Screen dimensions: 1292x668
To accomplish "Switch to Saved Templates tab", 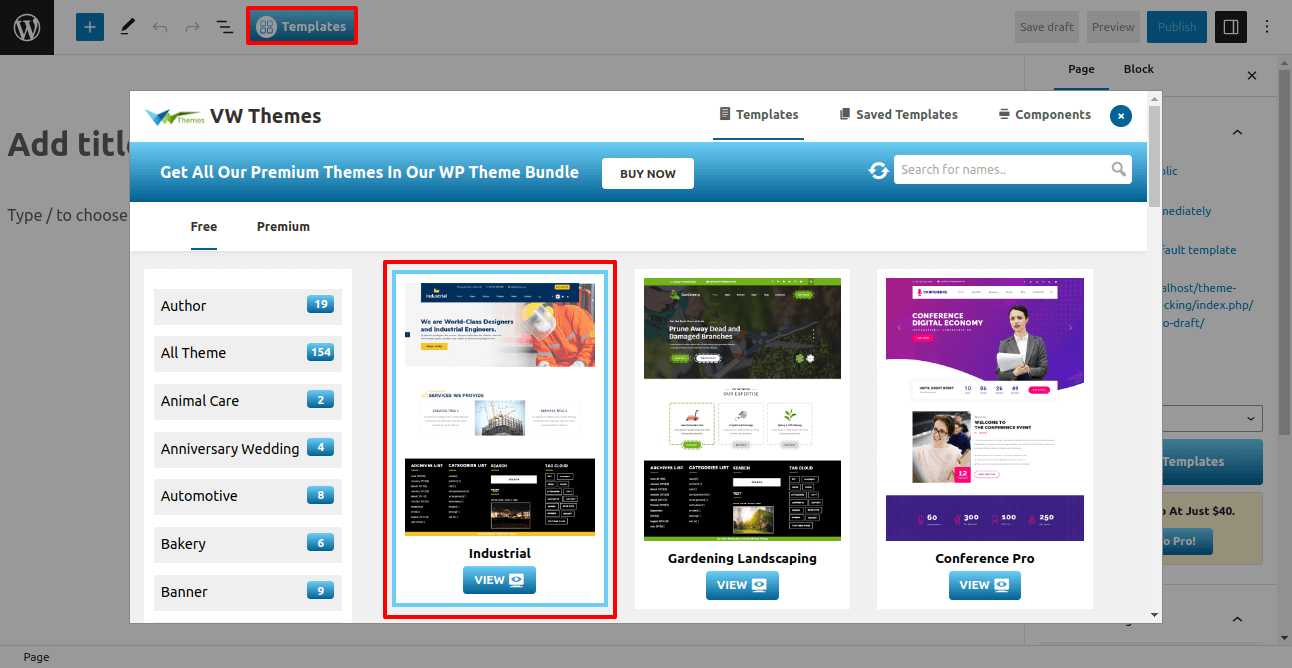I will point(898,115).
